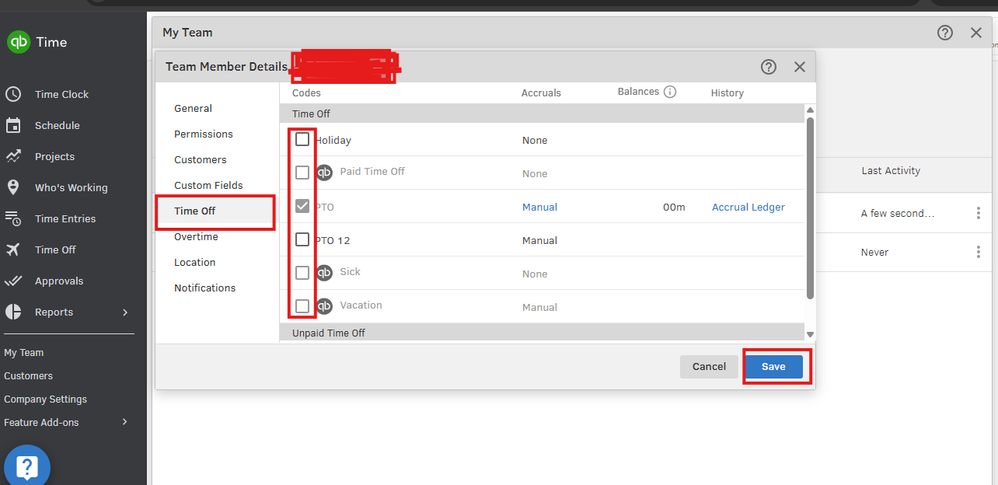The width and height of the screenshot is (998, 485).
Task: Tick the Vacation time off checkbox
Action: (302, 306)
